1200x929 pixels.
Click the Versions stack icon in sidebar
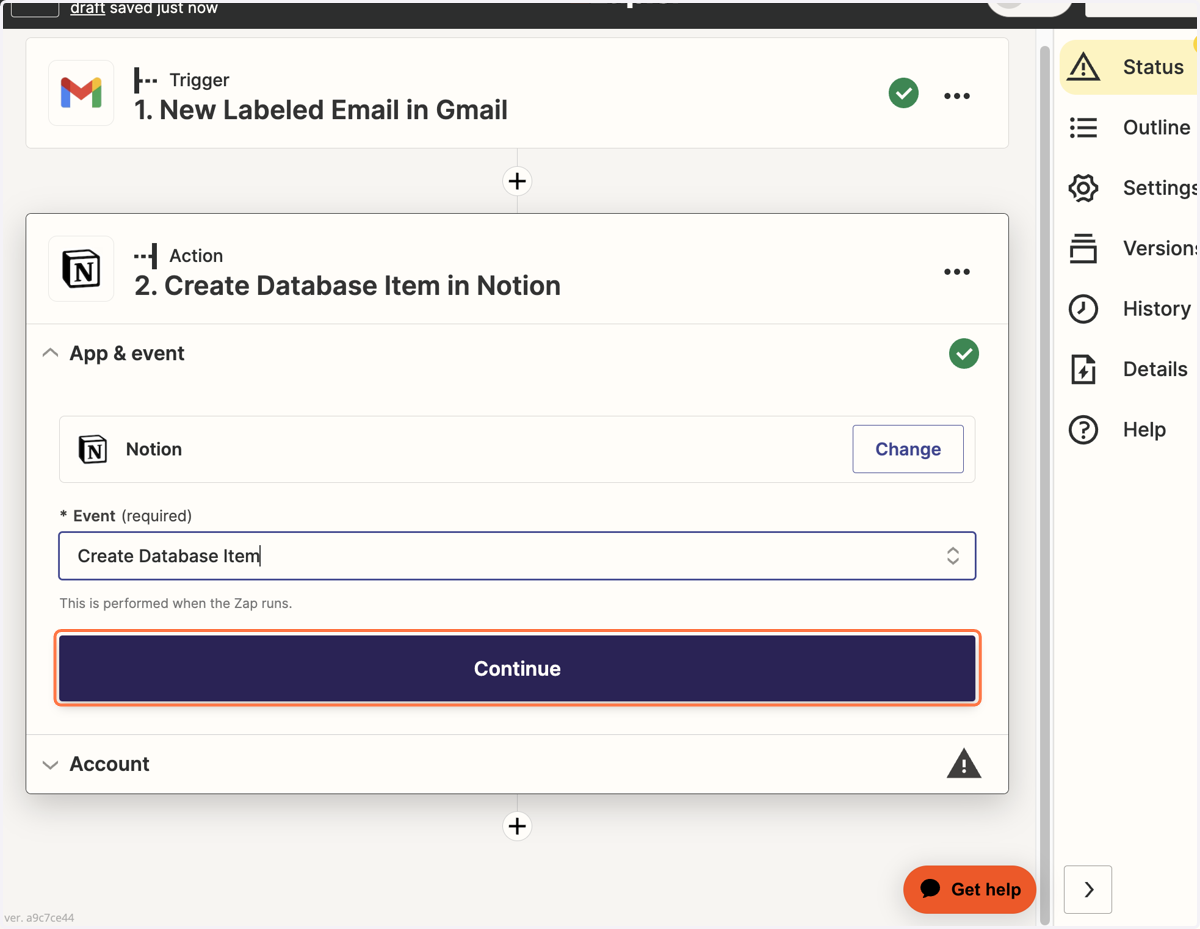coord(1084,248)
